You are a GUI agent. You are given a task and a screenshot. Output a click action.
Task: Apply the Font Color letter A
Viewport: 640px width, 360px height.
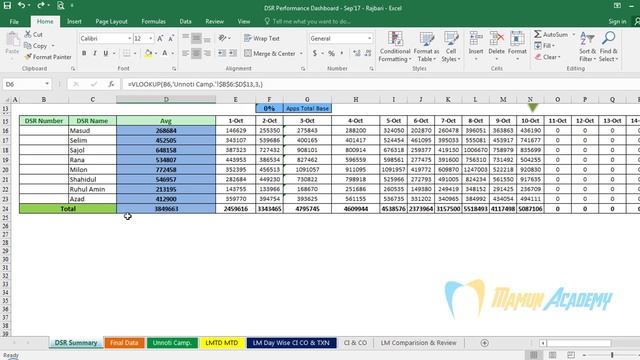click(x=165, y=53)
